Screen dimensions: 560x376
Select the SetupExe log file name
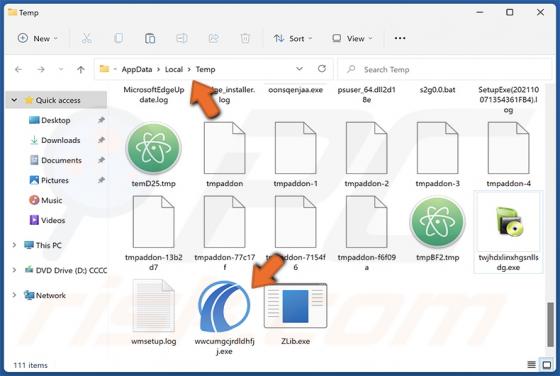tap(509, 100)
